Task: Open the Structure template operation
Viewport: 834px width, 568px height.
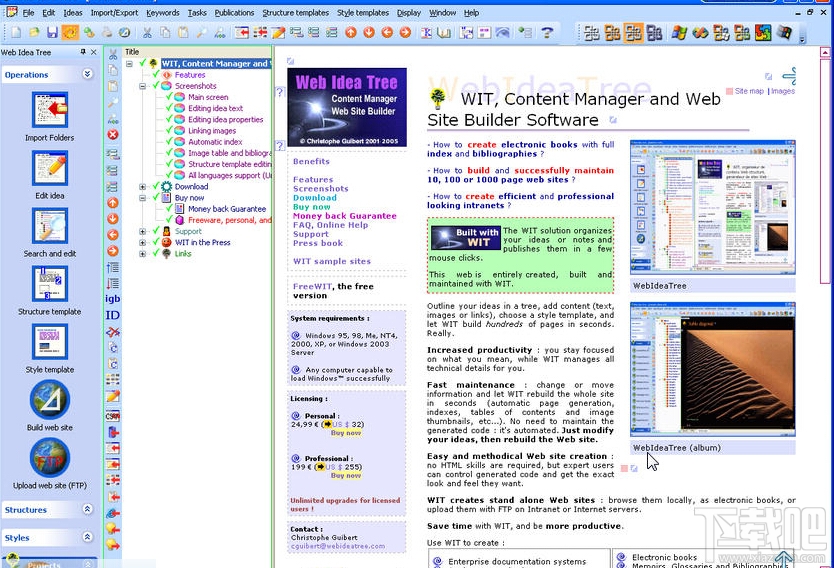Action: tap(49, 283)
